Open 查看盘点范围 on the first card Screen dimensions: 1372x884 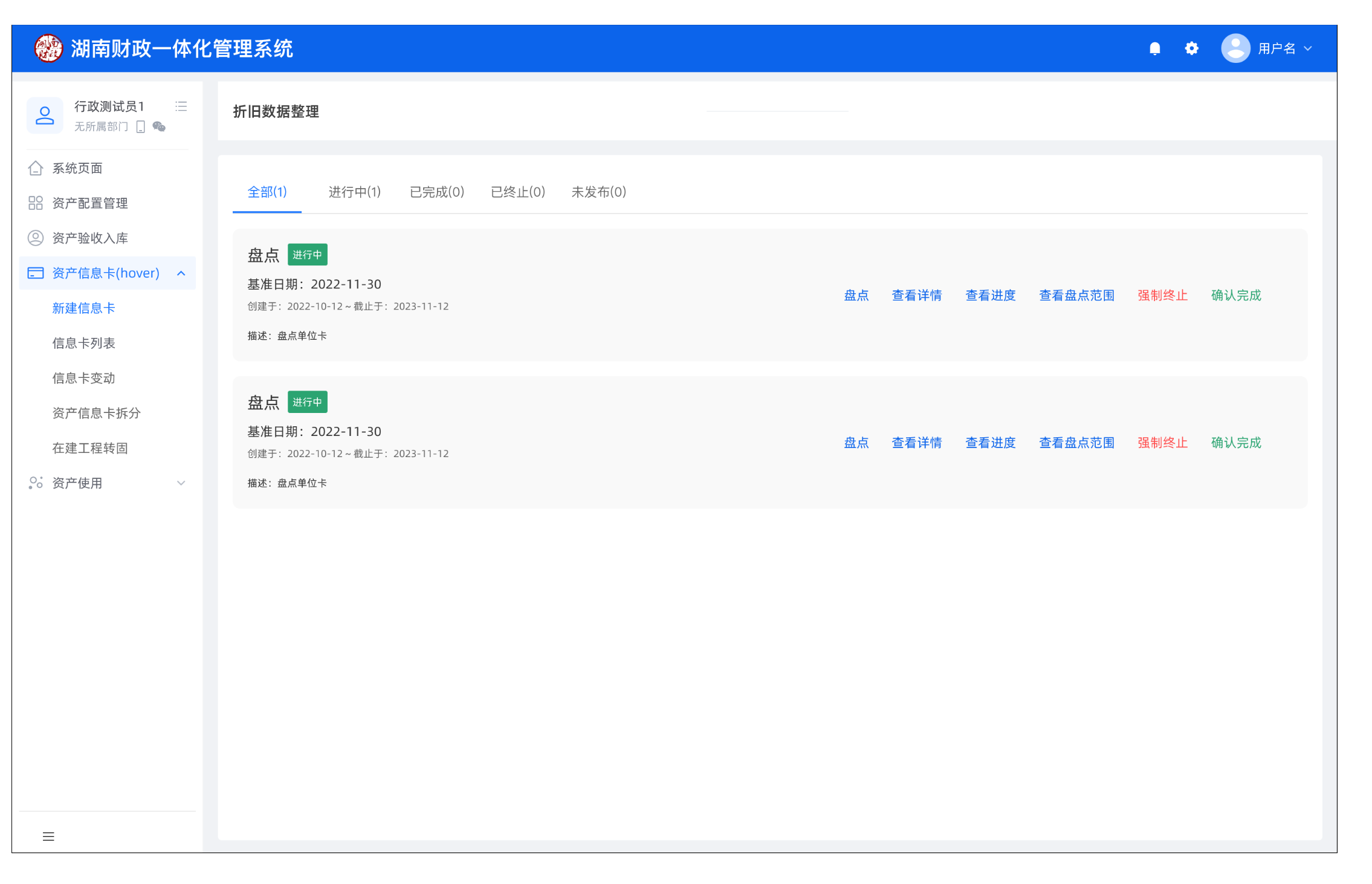(x=1076, y=296)
